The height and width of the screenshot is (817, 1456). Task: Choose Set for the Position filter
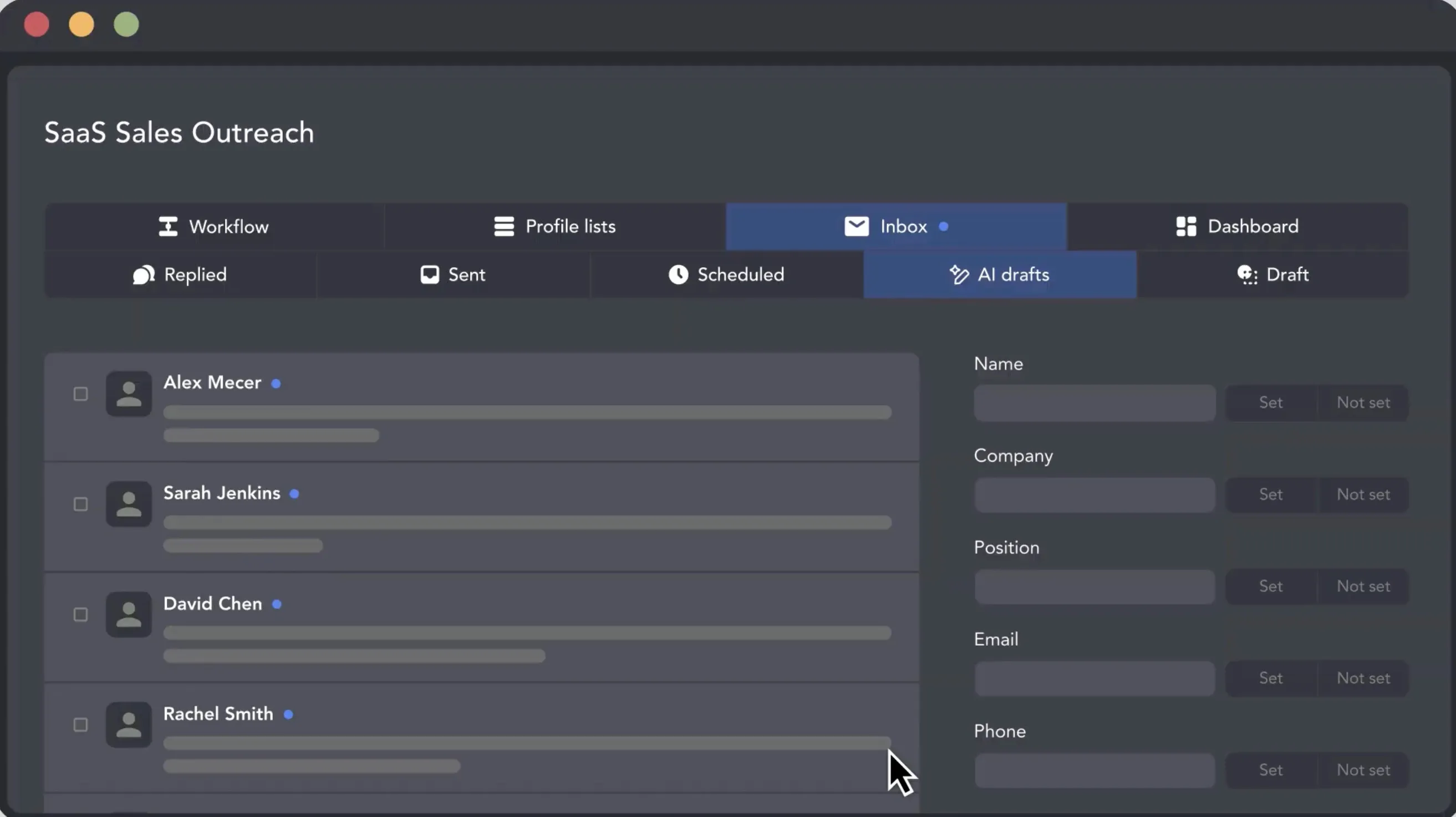point(1271,586)
